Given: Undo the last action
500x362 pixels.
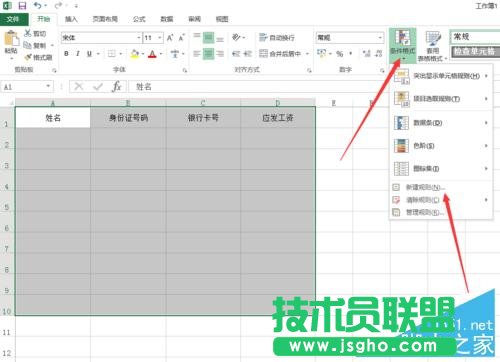Looking at the screenshot, I should click(x=38, y=5).
